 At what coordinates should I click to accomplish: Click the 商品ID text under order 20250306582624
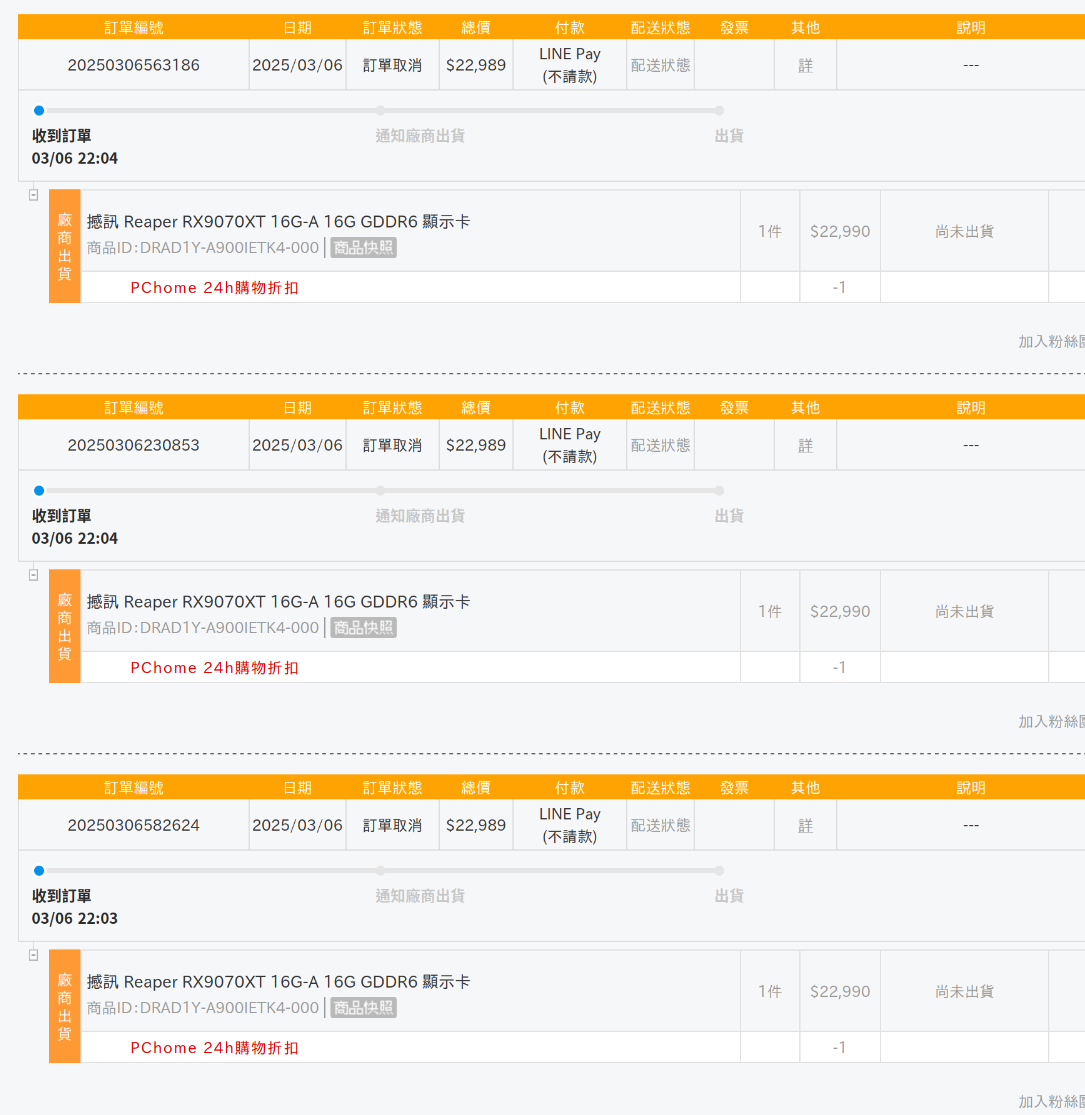[x=203, y=1008]
